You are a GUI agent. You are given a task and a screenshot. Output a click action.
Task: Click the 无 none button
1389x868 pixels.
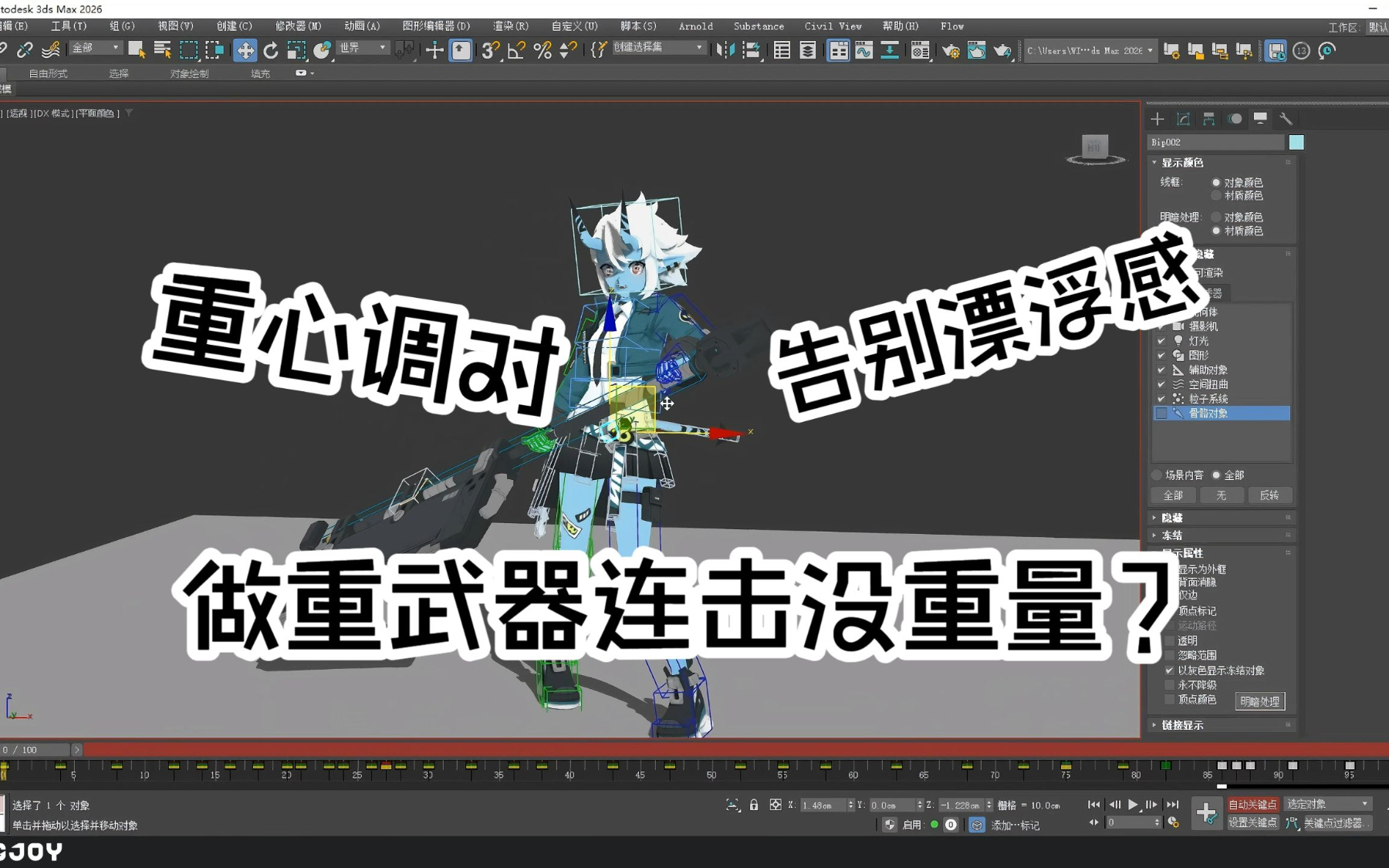click(x=1222, y=495)
